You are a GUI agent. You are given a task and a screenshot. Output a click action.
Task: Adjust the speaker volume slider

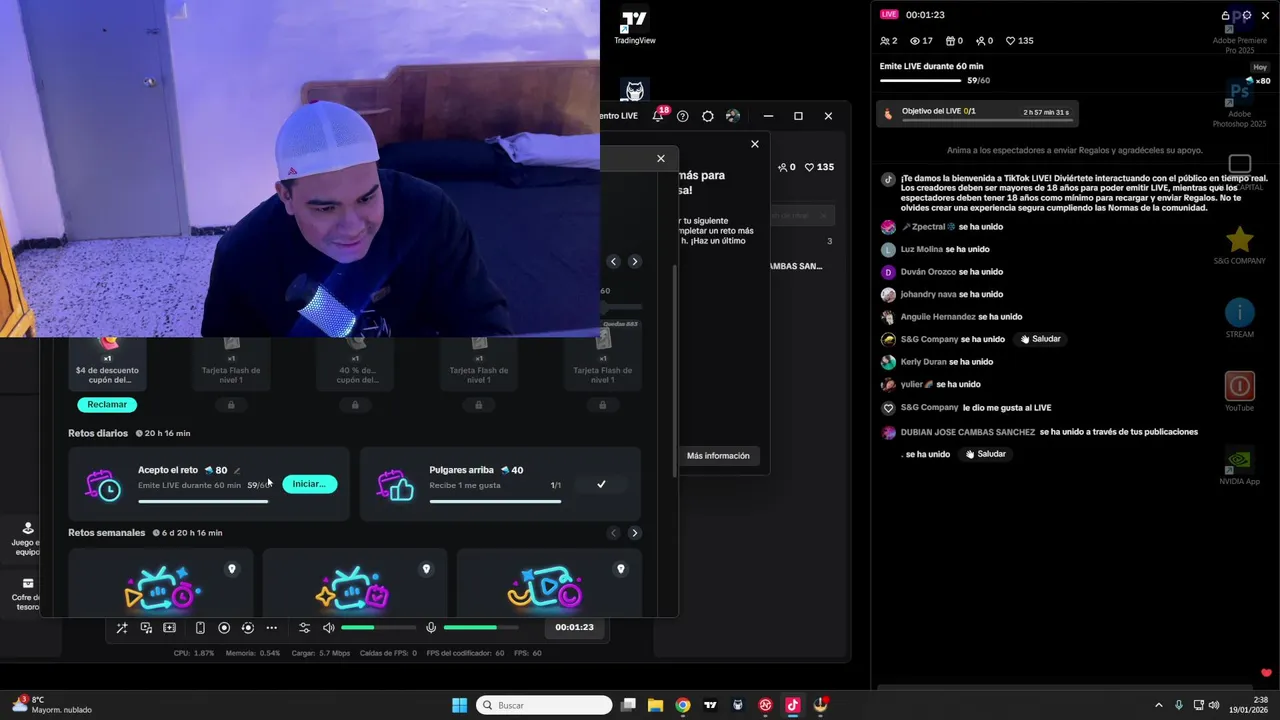(x=378, y=628)
